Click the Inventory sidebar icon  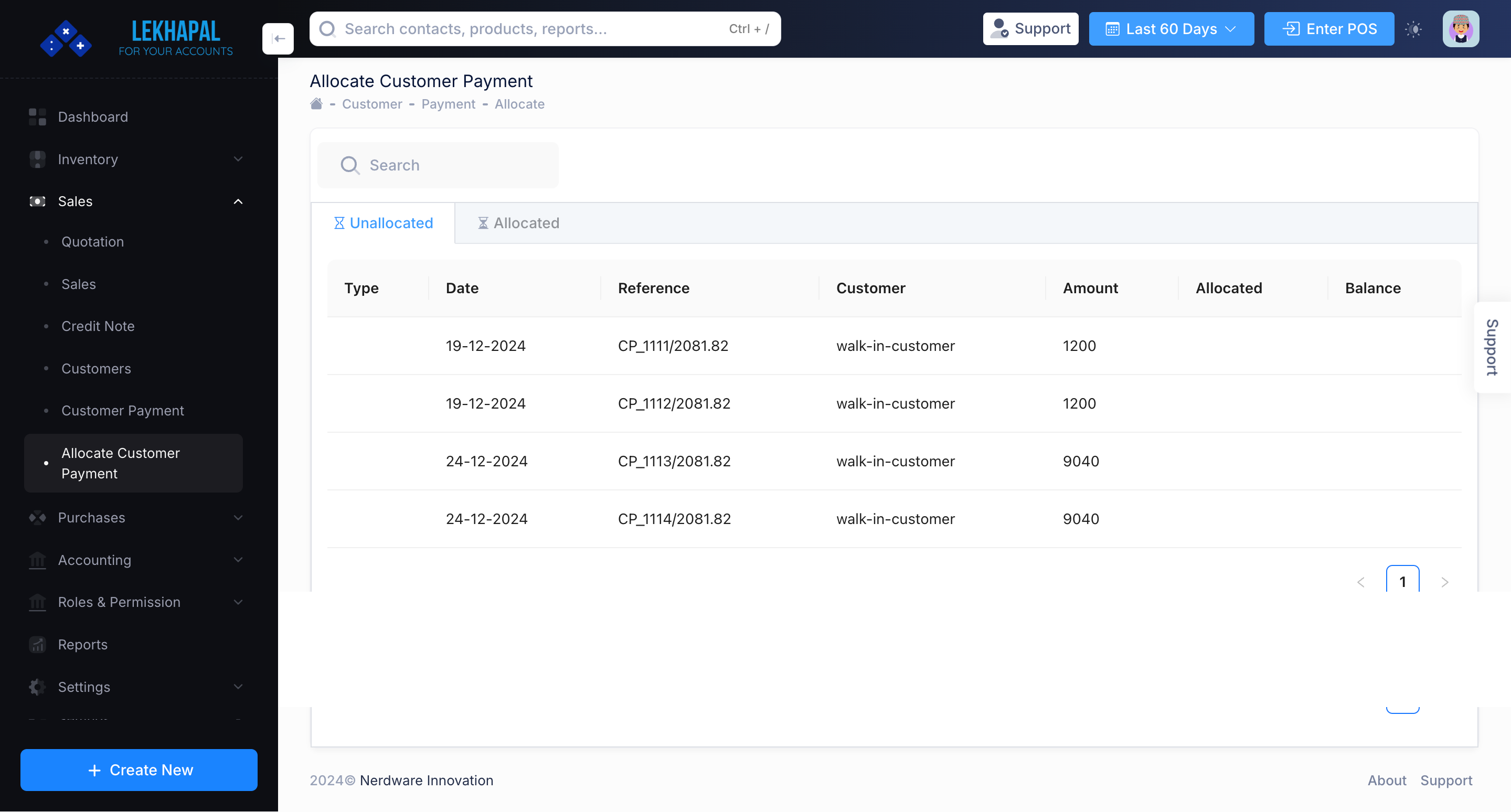tap(37, 159)
